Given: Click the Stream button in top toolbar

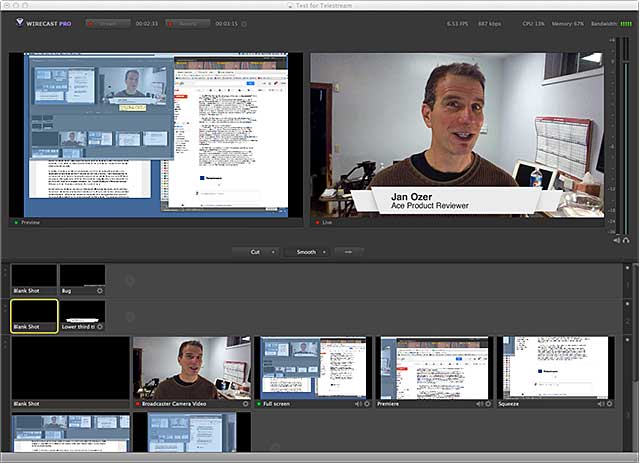Looking at the screenshot, I should [x=109, y=22].
